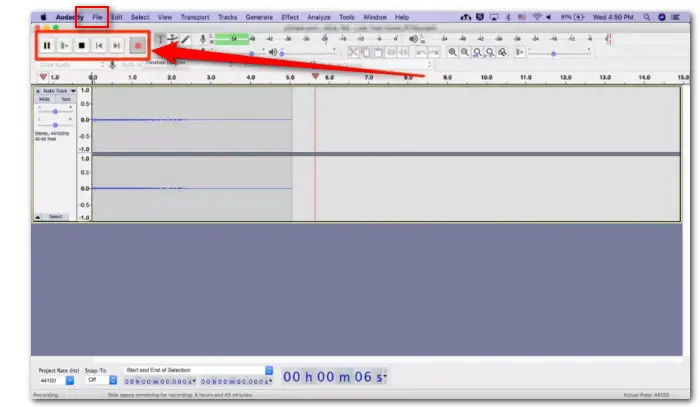Collapse the track with bottom arrow
The image size is (700, 407).
pos(38,217)
